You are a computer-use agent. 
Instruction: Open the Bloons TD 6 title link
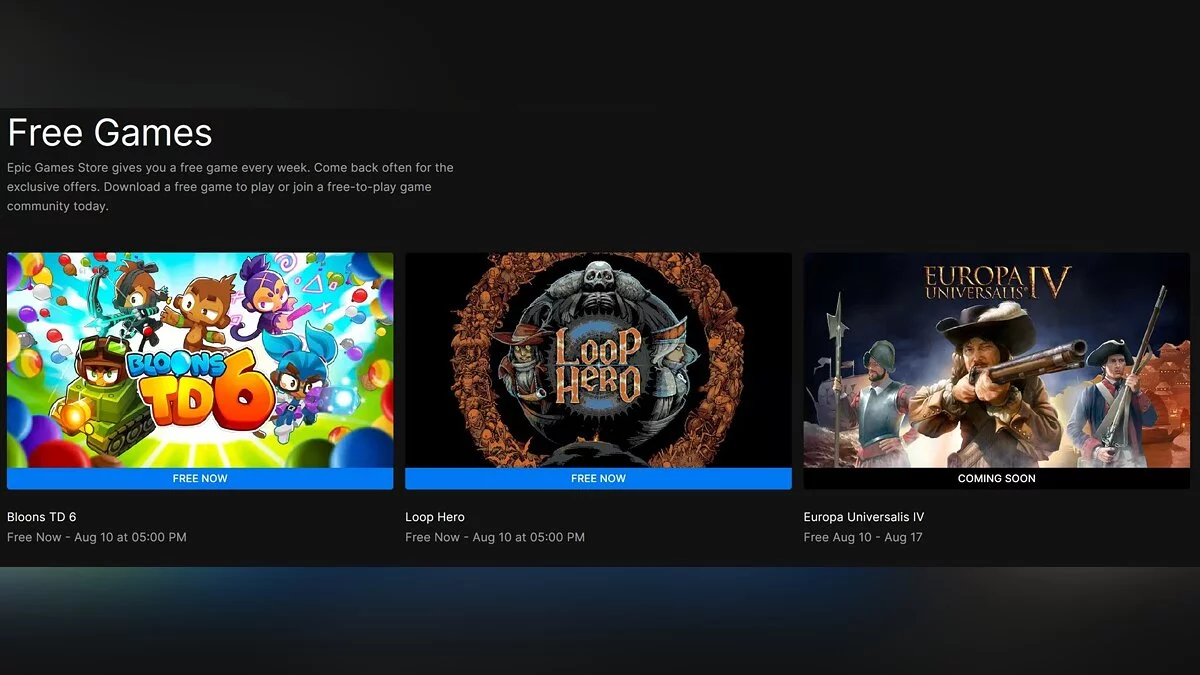[x=42, y=517]
